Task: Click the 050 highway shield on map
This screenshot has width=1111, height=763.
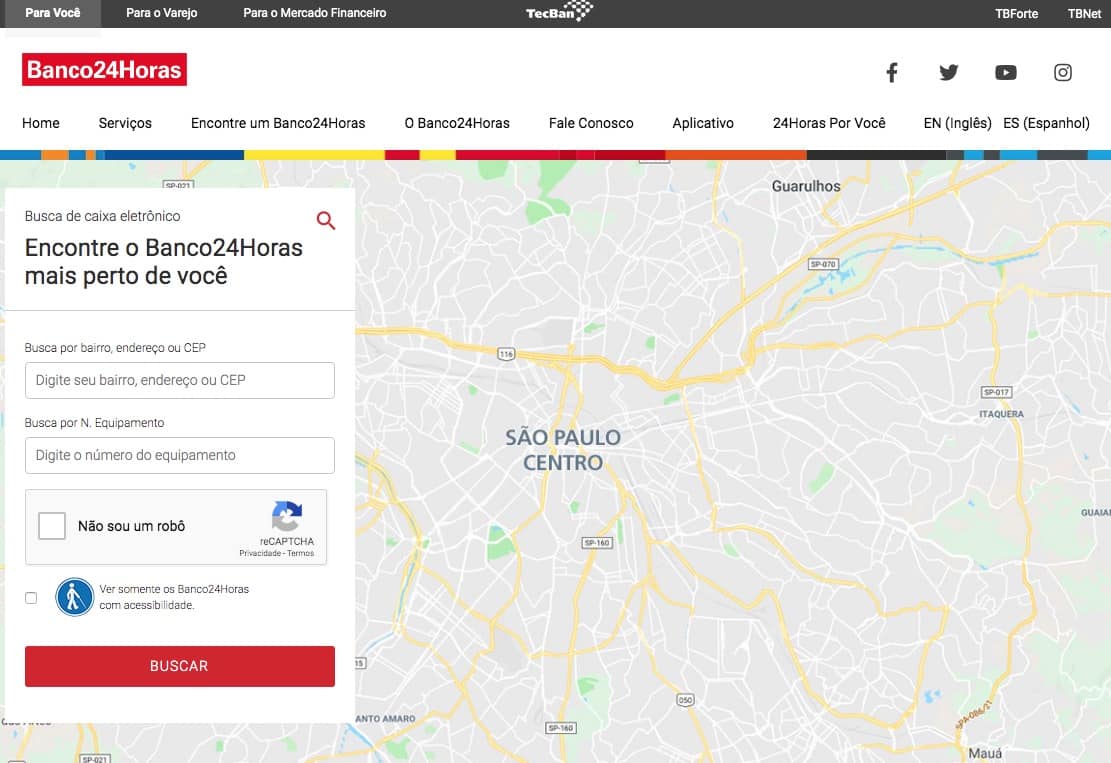Action: [x=685, y=700]
